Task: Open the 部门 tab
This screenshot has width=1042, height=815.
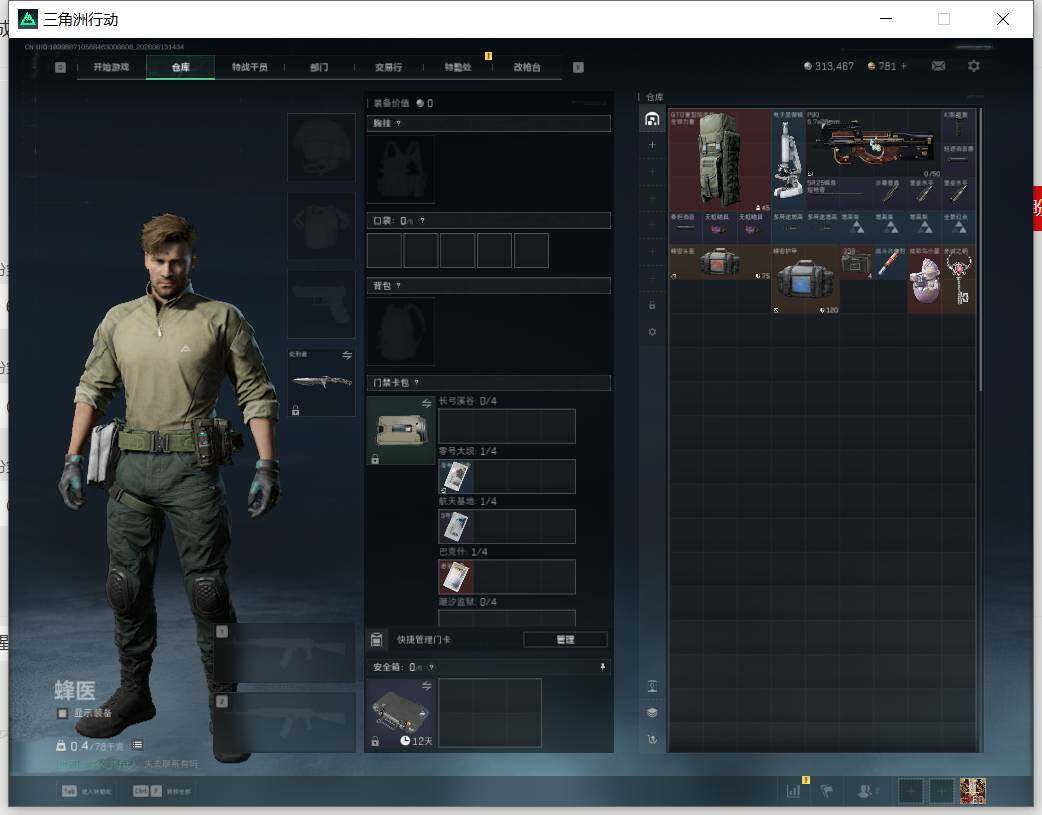Action: coord(319,67)
